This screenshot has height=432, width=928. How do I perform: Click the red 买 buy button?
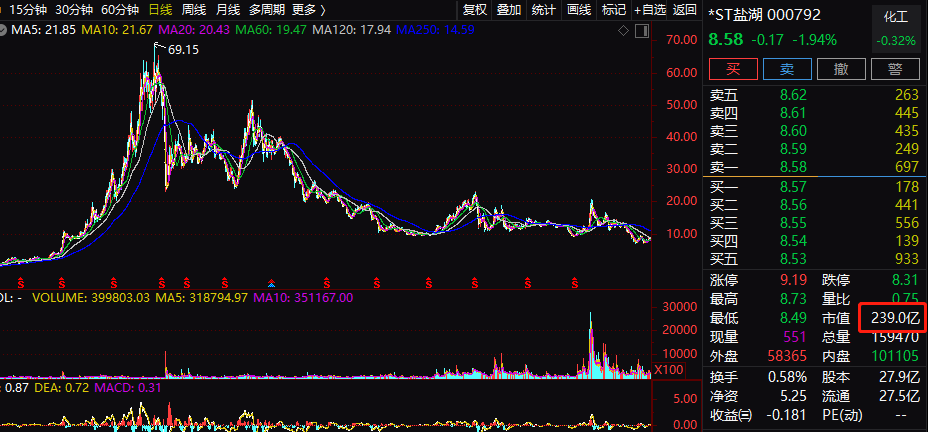(733, 69)
